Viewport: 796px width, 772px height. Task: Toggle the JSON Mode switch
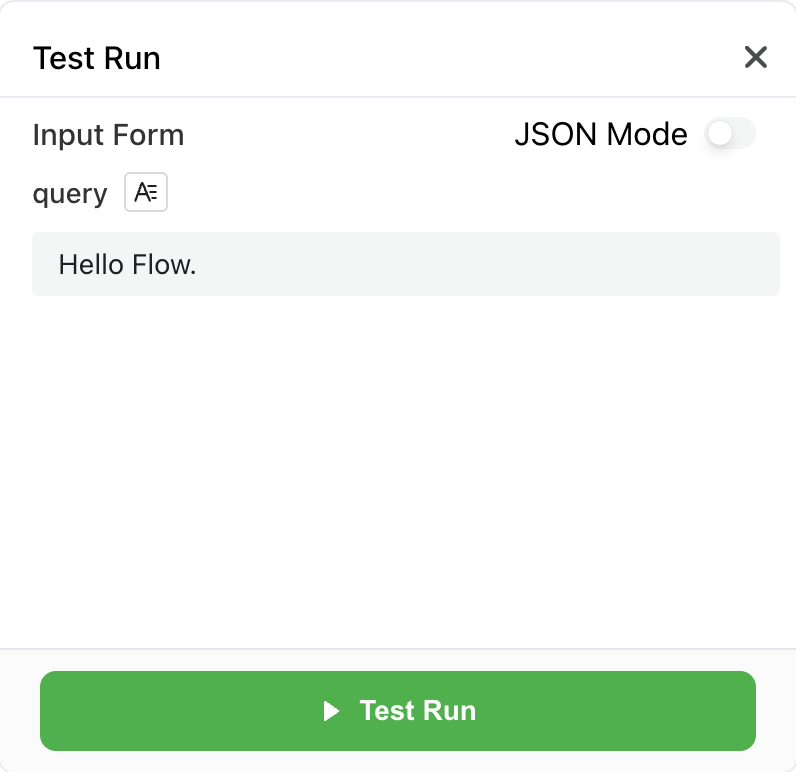coord(730,134)
